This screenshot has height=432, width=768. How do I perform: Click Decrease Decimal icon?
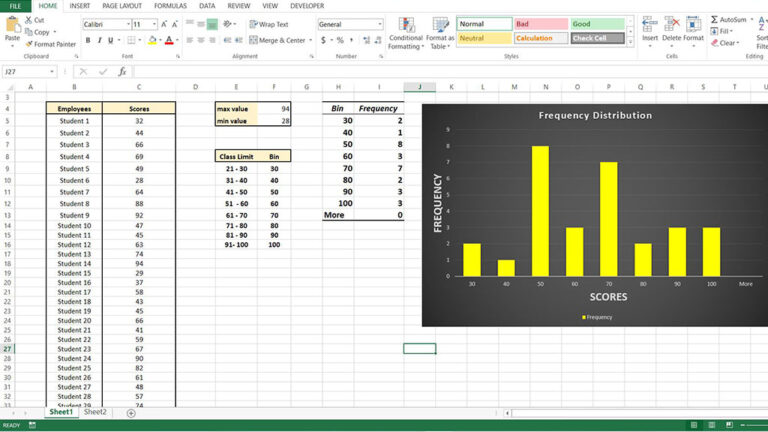click(378, 40)
